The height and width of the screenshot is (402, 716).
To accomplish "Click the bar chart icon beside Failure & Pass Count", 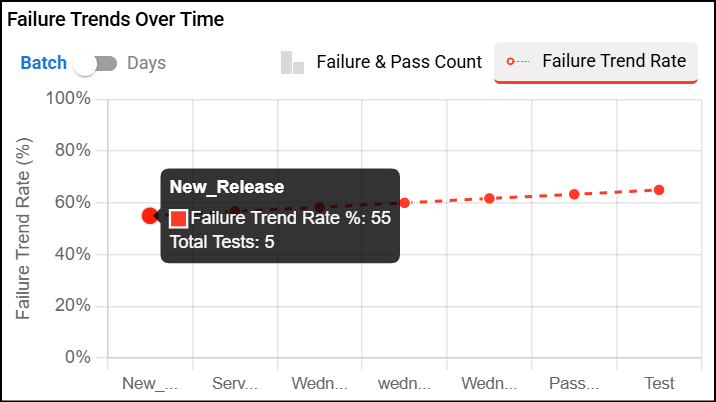I will (292, 62).
